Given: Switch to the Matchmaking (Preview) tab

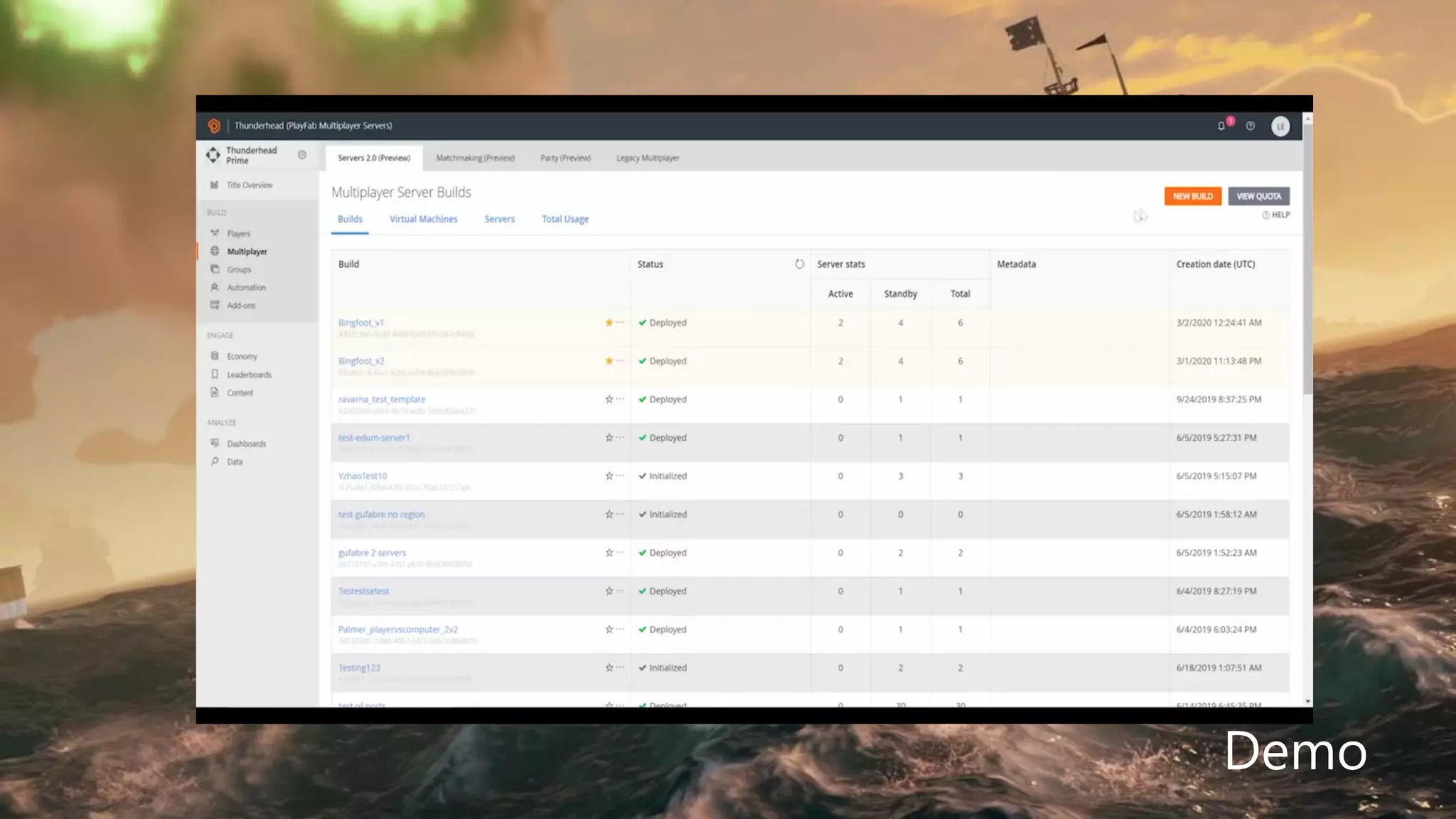Looking at the screenshot, I should [x=475, y=158].
